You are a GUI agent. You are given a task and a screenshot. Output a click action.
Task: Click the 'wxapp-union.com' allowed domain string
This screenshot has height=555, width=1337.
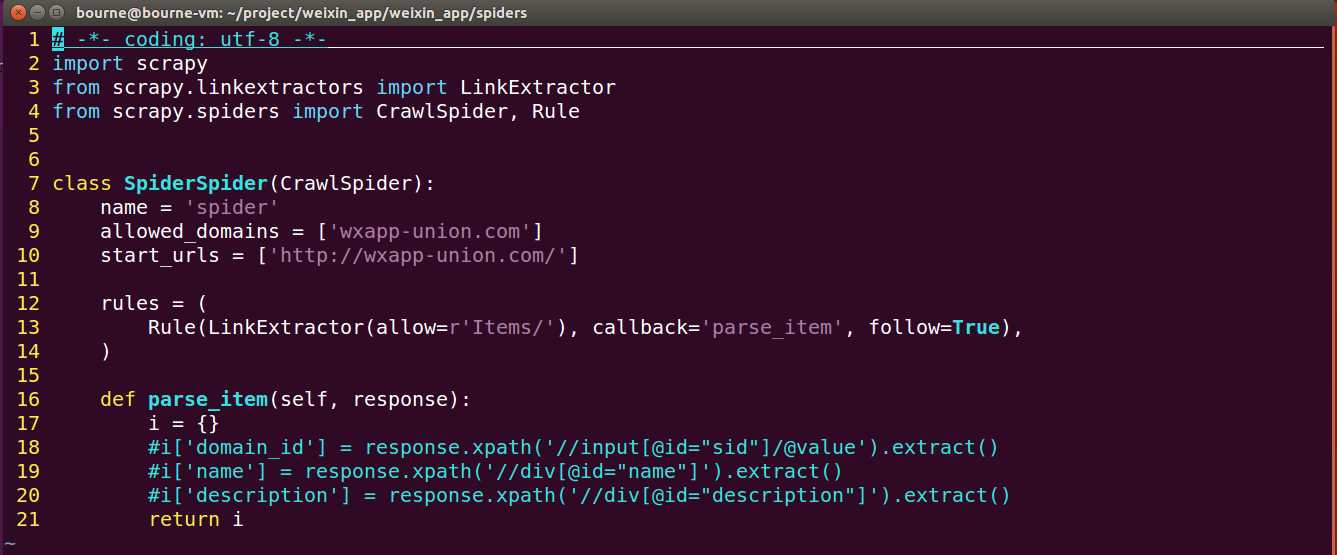tap(430, 231)
